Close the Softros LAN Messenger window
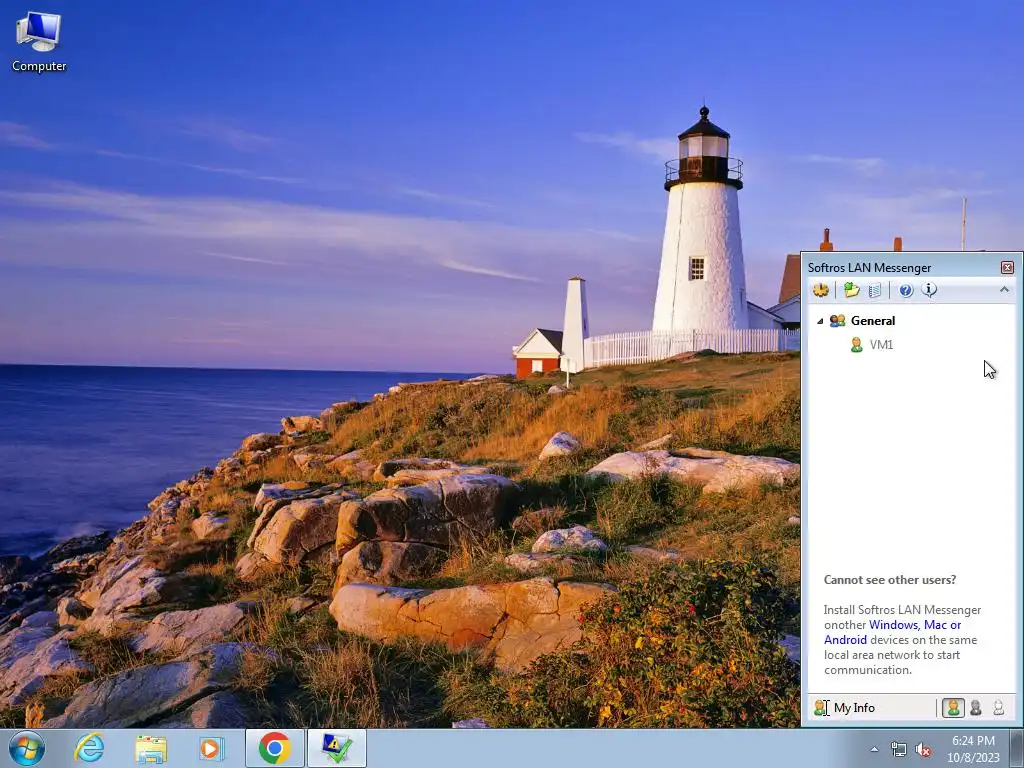The width and height of the screenshot is (1024, 768). [x=1007, y=268]
